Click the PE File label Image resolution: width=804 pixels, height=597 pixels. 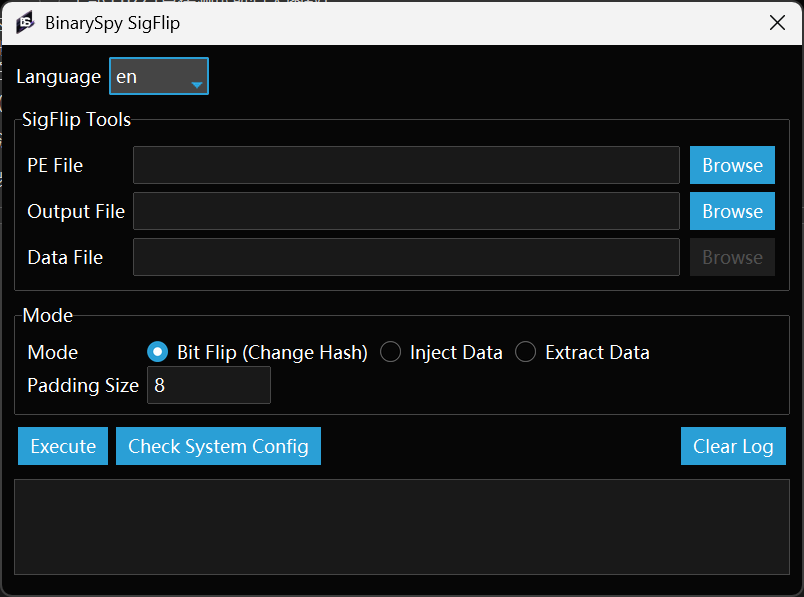coord(55,165)
